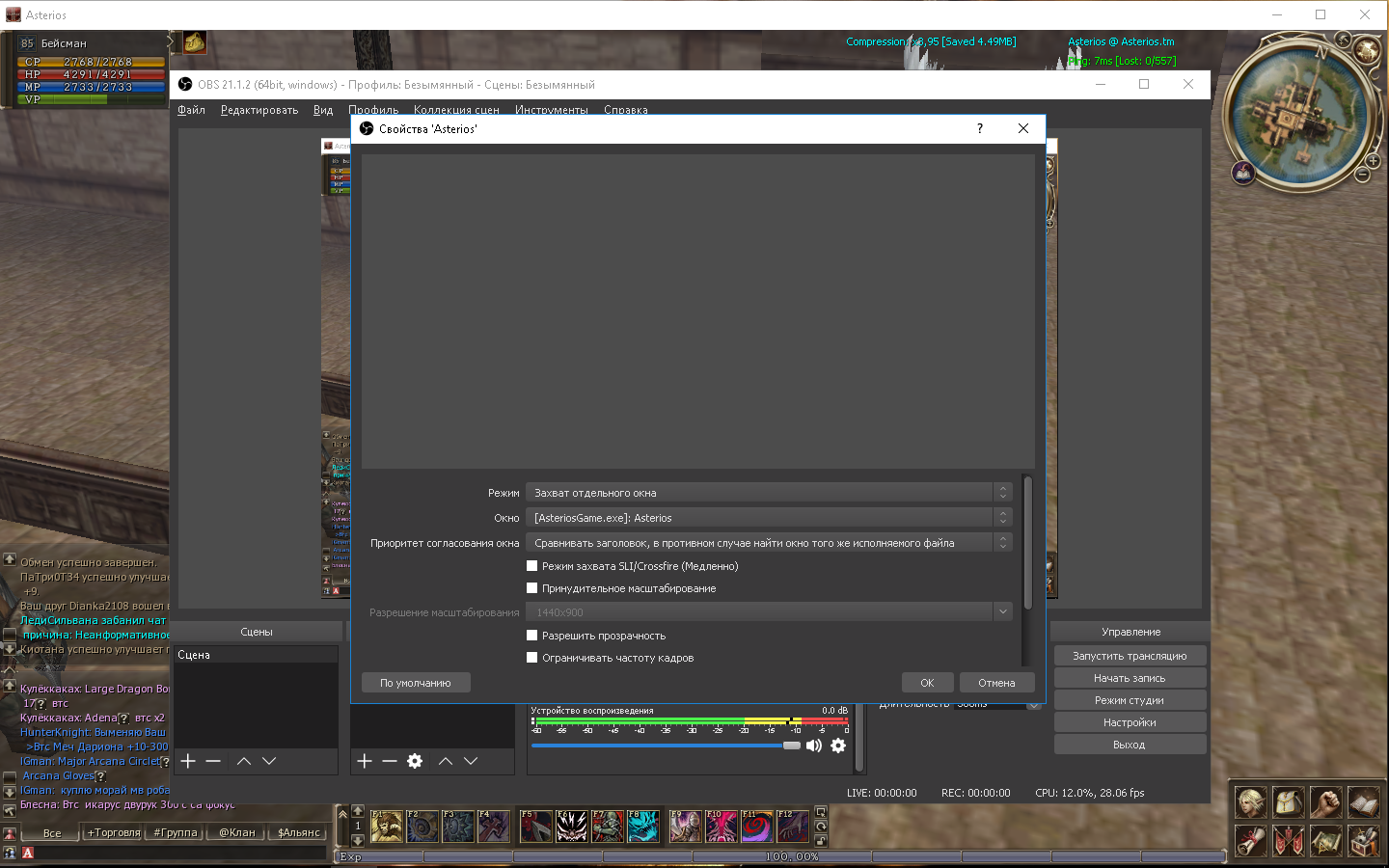Open the clan banners icon

click(x=1289, y=841)
